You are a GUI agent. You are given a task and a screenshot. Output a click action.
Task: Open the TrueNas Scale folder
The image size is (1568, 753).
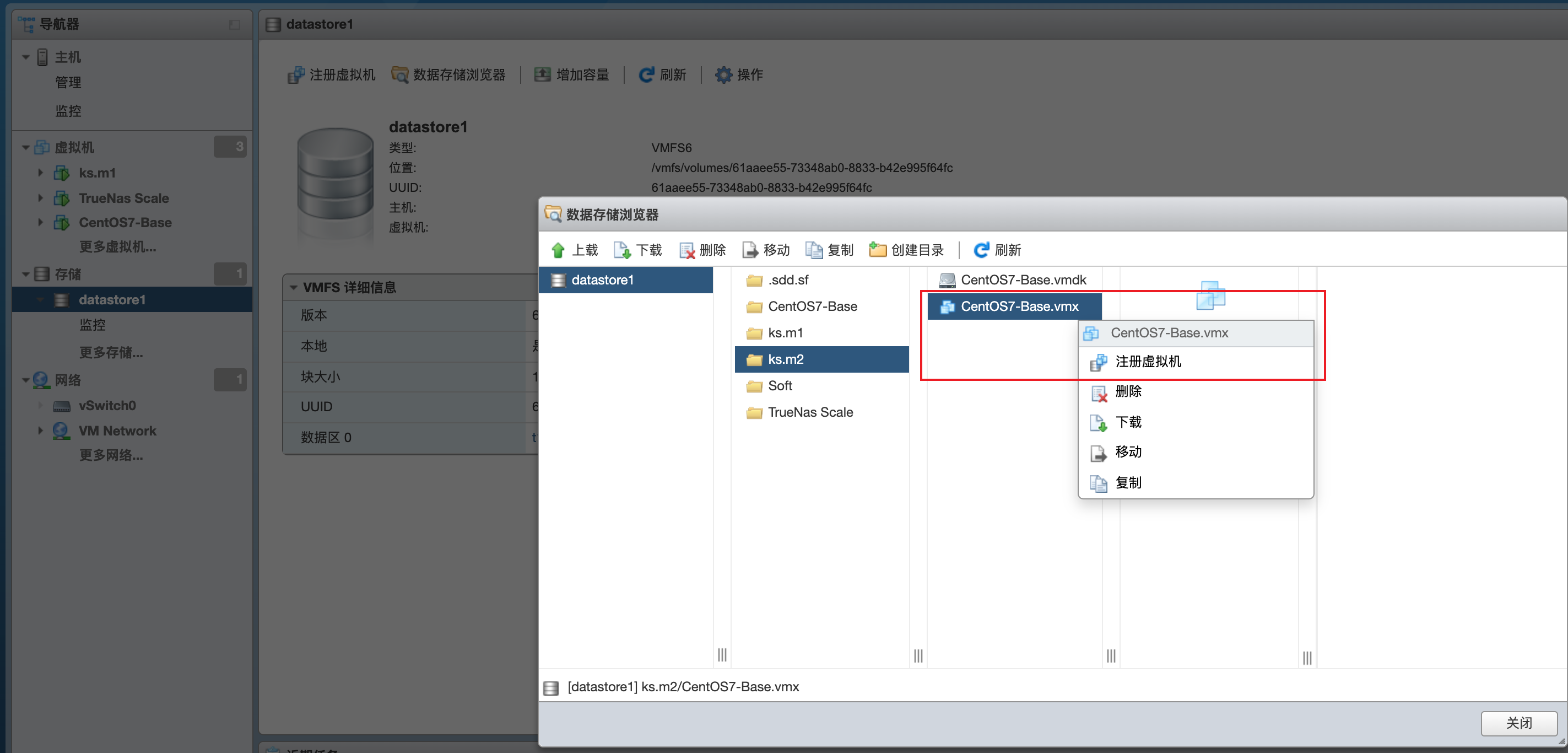pyautogui.click(x=809, y=412)
